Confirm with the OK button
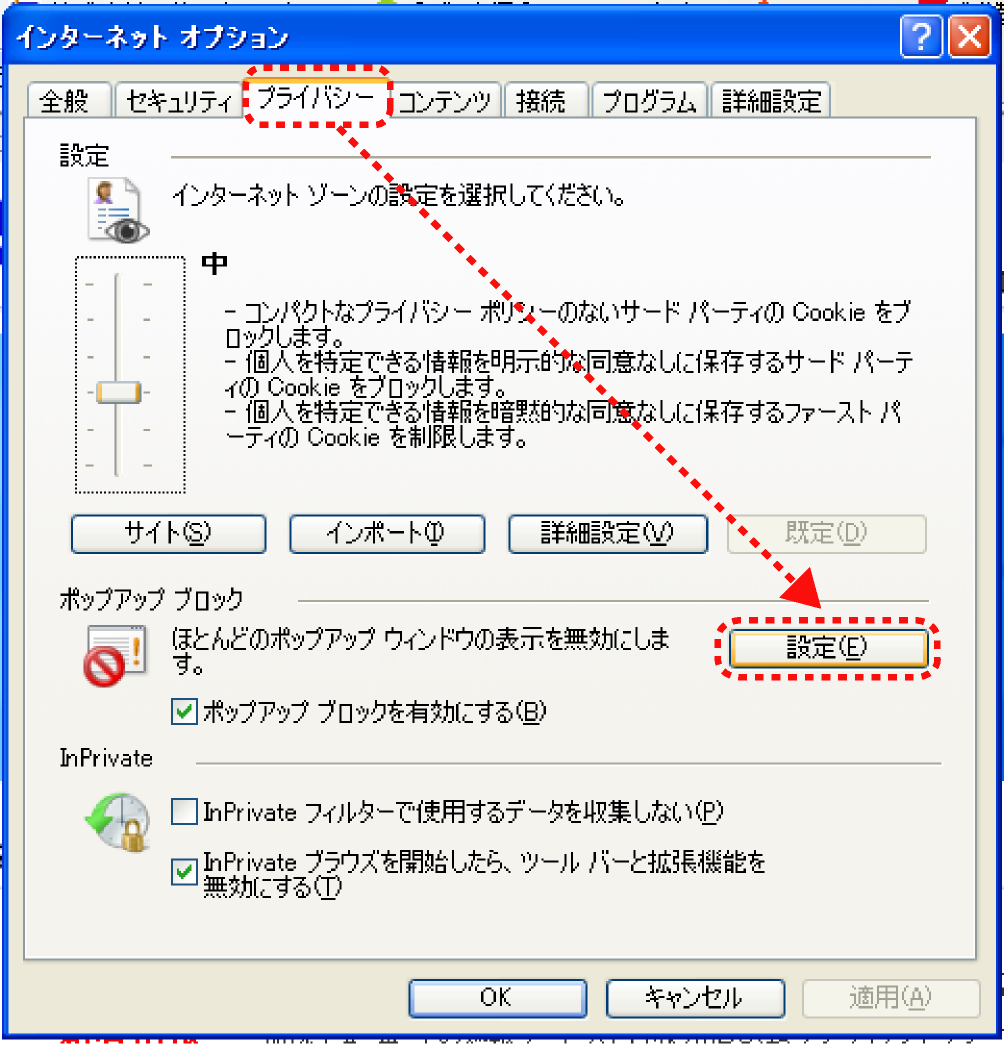The width and height of the screenshot is (1004, 1044). pos(497,998)
